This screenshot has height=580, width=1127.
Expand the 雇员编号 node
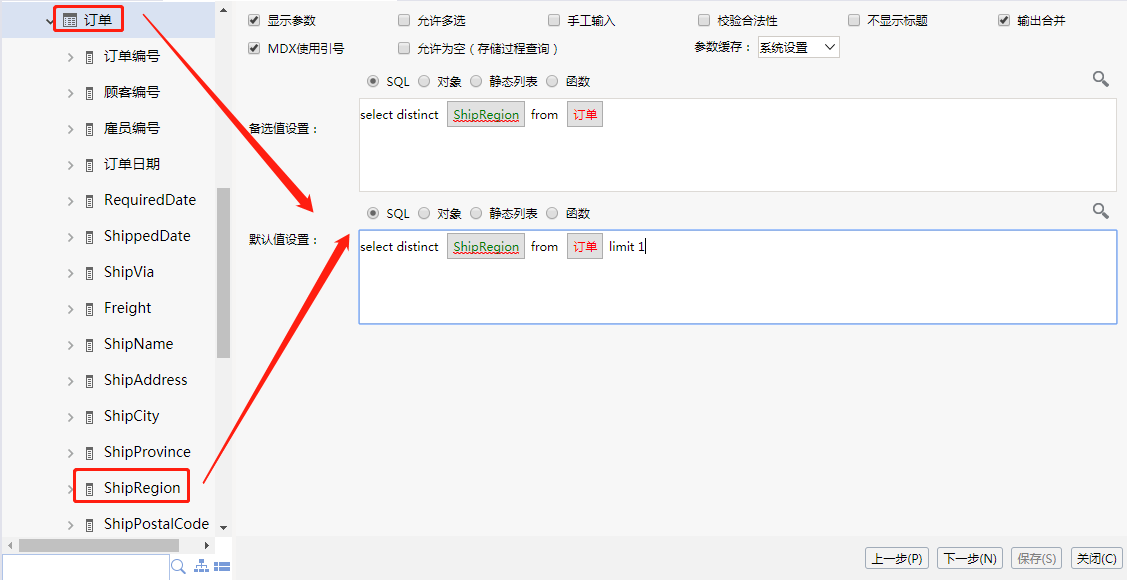70,129
